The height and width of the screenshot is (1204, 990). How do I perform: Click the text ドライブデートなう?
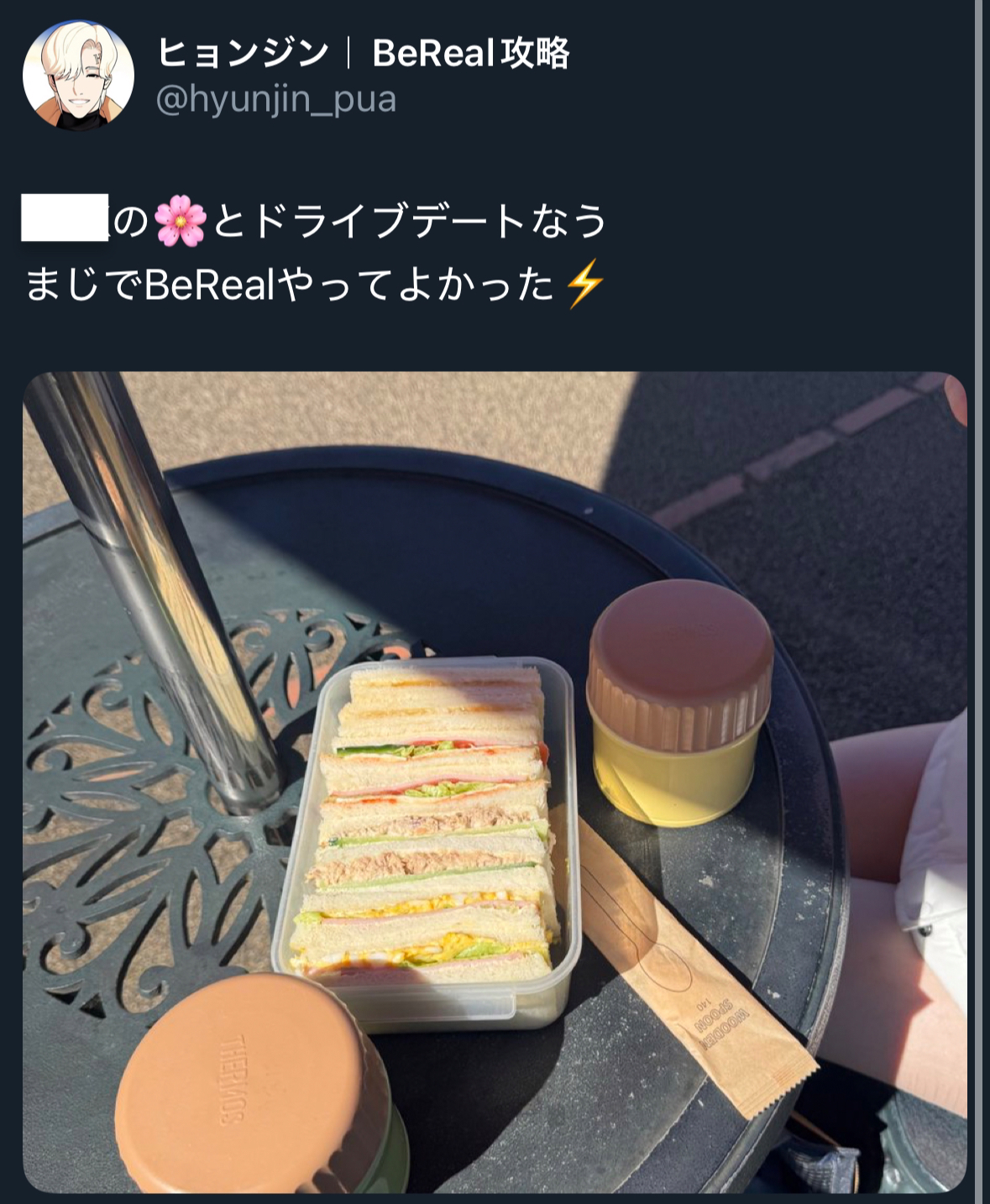pos(428,222)
